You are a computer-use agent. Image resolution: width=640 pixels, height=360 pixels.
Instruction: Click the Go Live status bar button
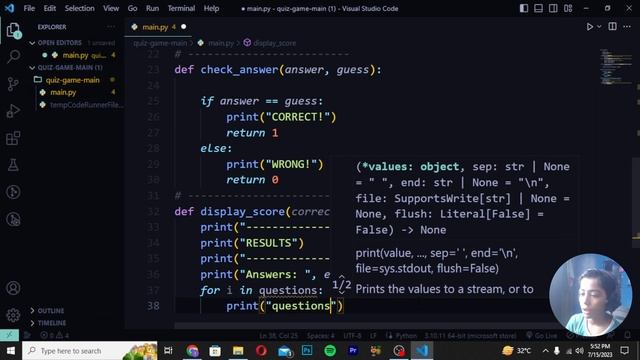coord(541,336)
